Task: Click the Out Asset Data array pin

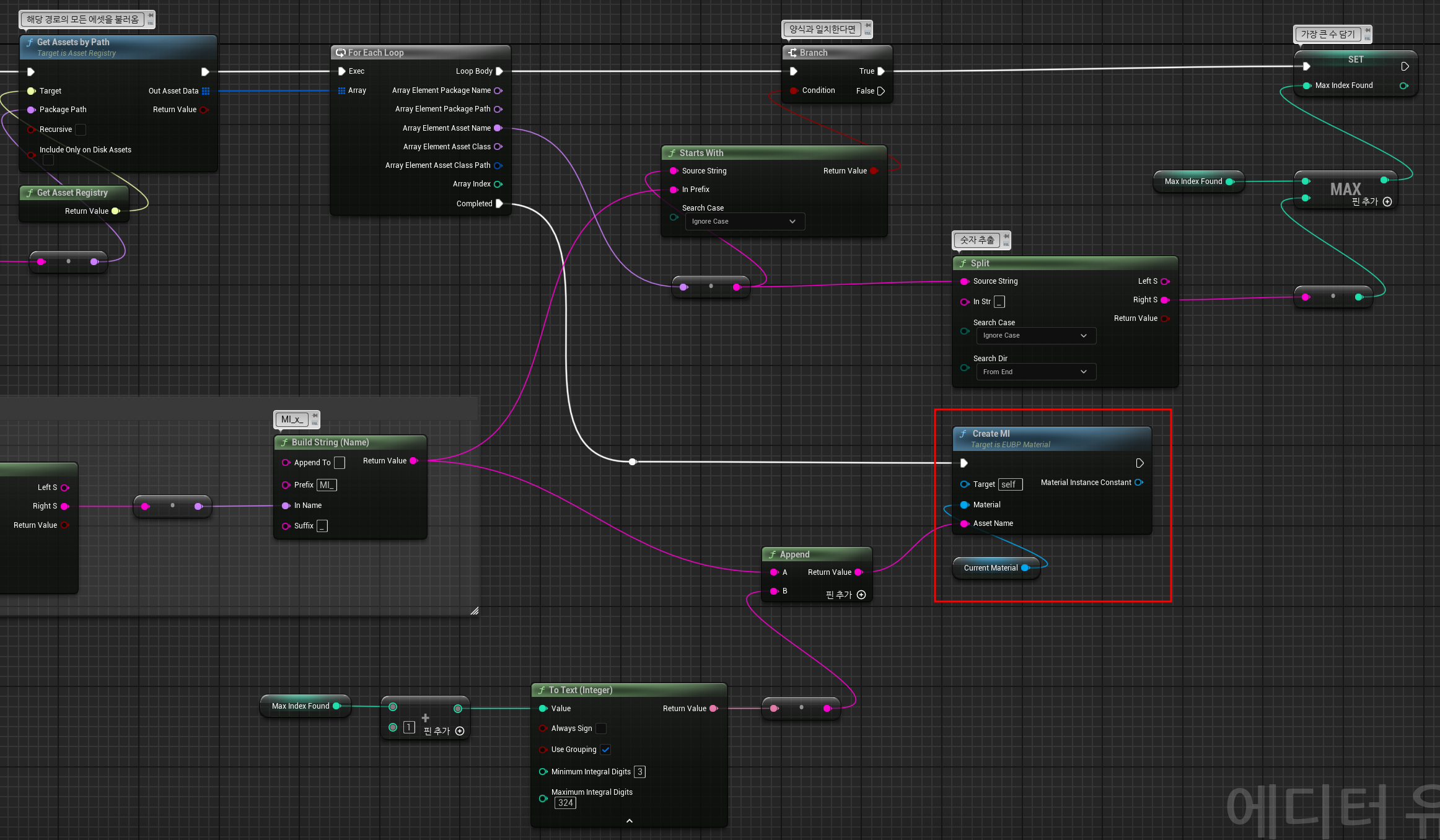Action: [206, 91]
